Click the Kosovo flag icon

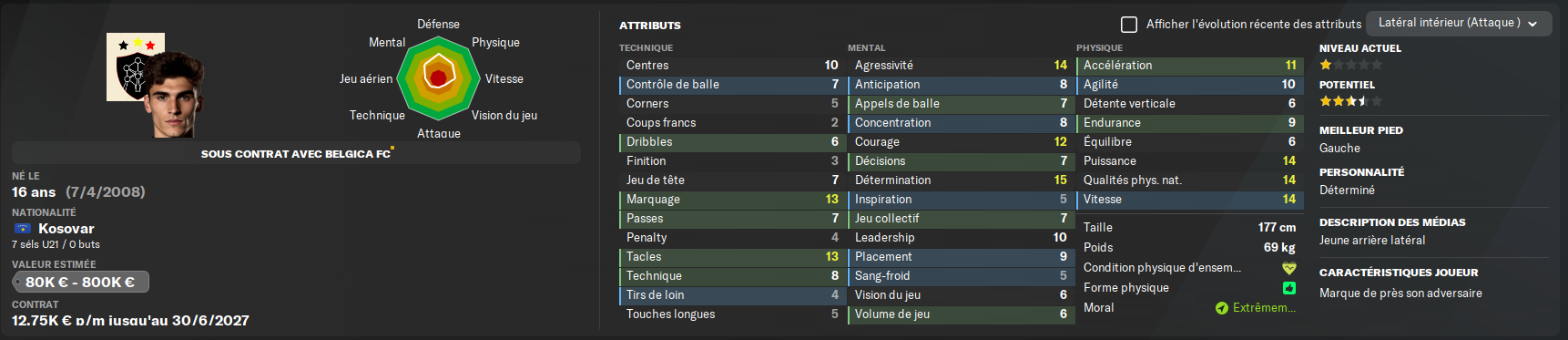[x=23, y=229]
